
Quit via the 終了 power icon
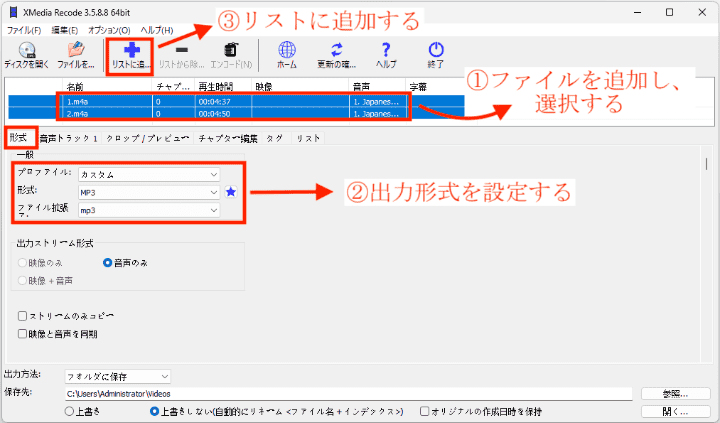pyautogui.click(x=436, y=55)
